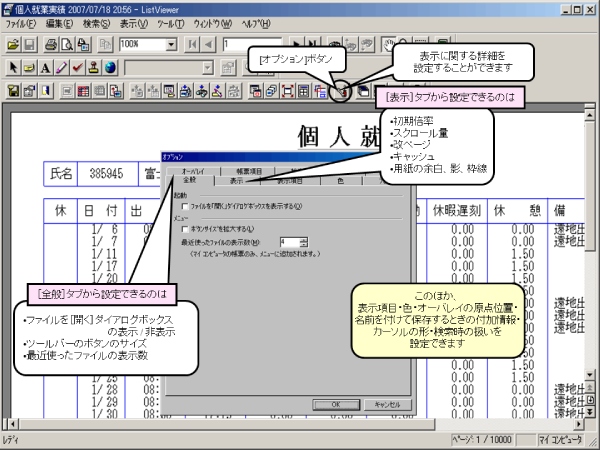The image size is (600, 450).
Task: Open the ヘルプ(H) menu
Action: click(256, 24)
